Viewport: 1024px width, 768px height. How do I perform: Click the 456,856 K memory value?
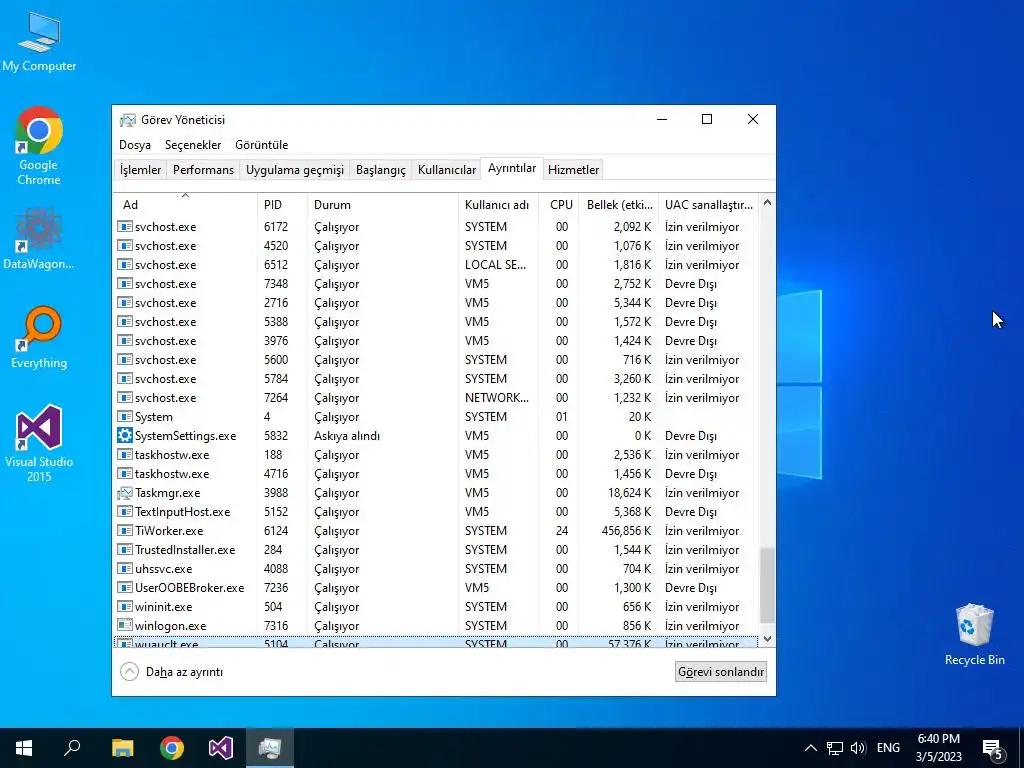coord(626,530)
